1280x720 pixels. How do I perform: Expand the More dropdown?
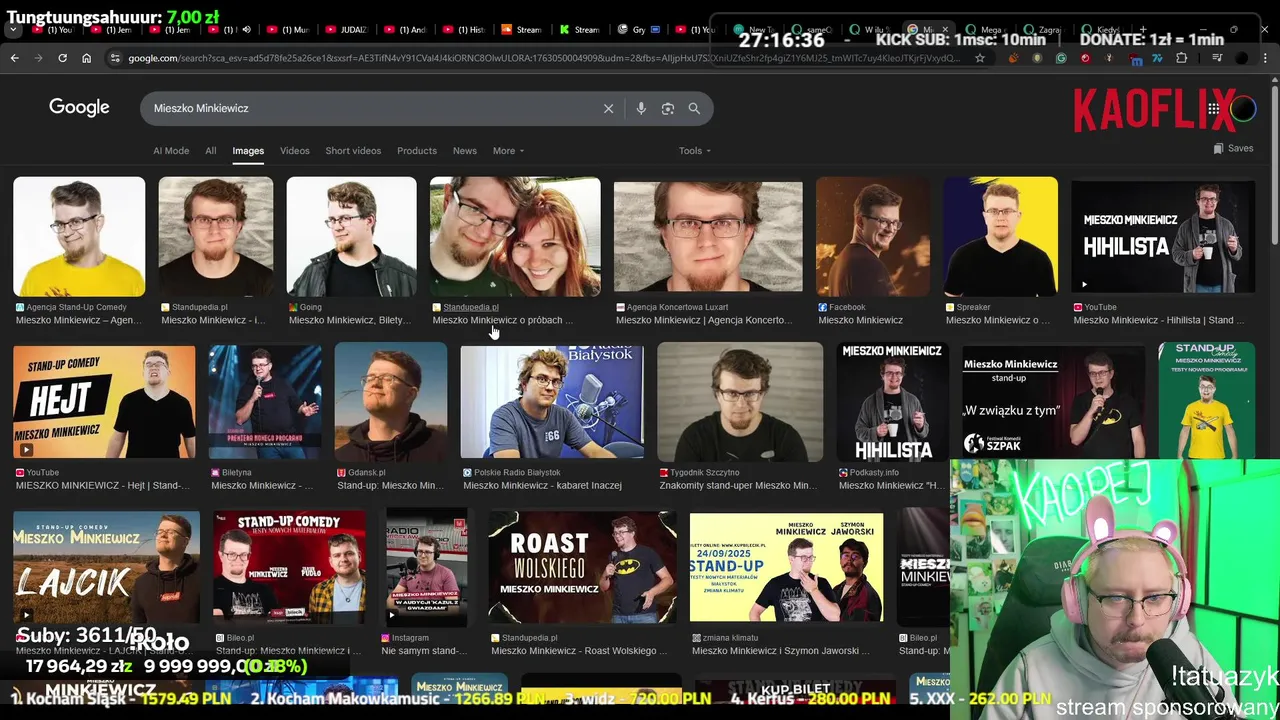point(508,151)
